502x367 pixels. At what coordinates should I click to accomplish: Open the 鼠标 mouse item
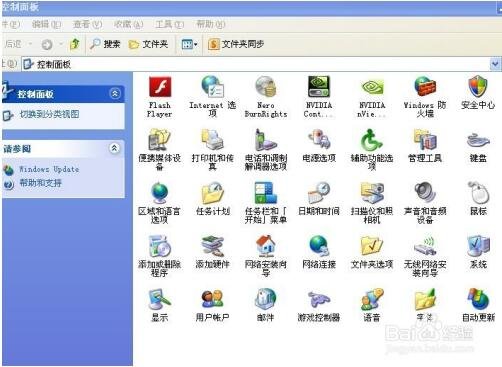478,199
